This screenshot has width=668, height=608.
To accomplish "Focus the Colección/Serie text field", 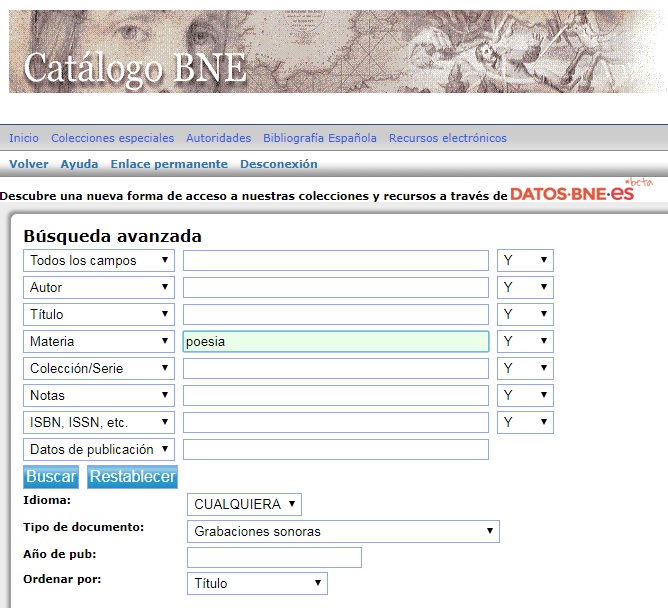I will click(x=336, y=368).
